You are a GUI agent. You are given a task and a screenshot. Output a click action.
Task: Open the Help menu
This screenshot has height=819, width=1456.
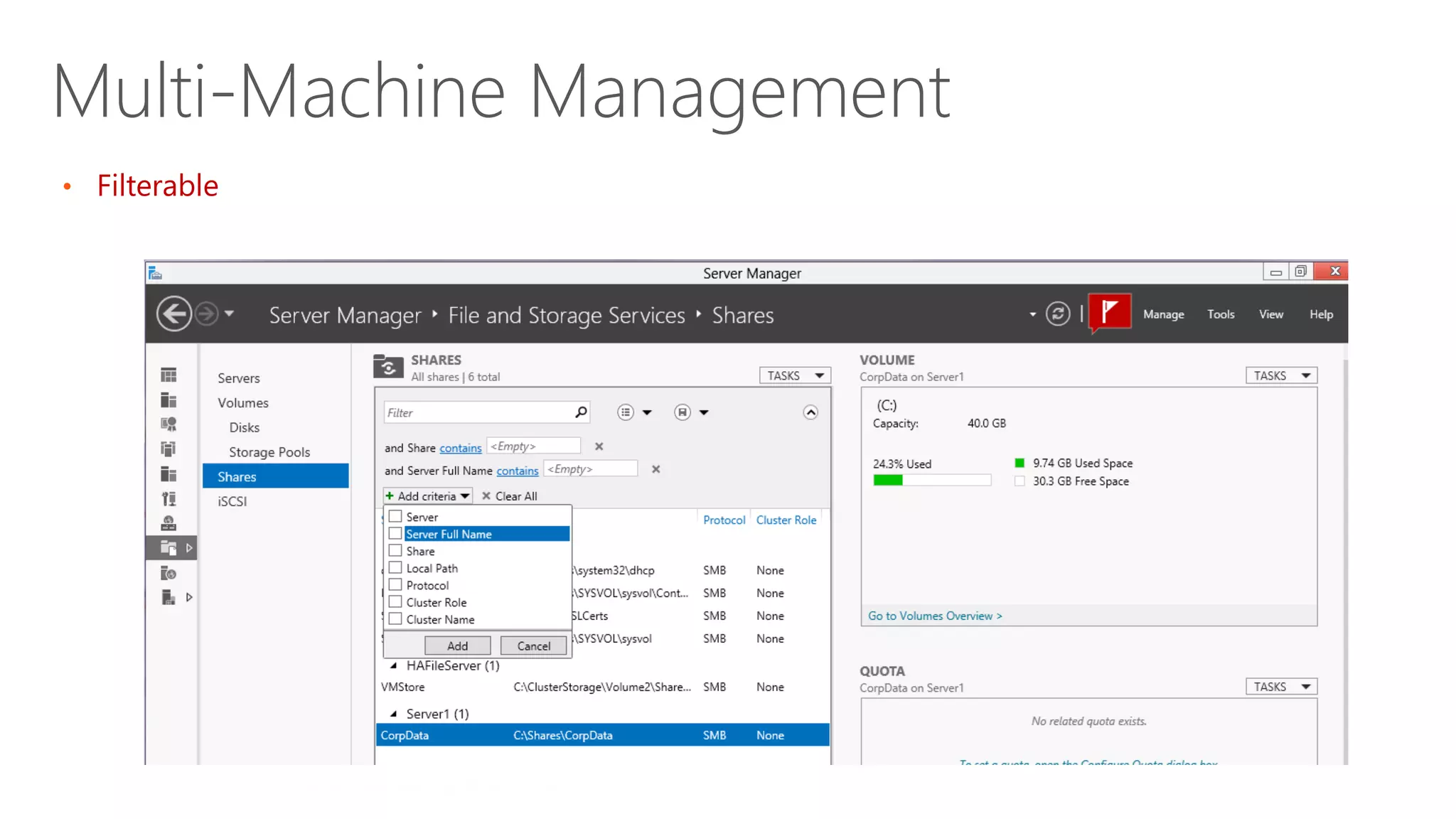(x=1321, y=314)
